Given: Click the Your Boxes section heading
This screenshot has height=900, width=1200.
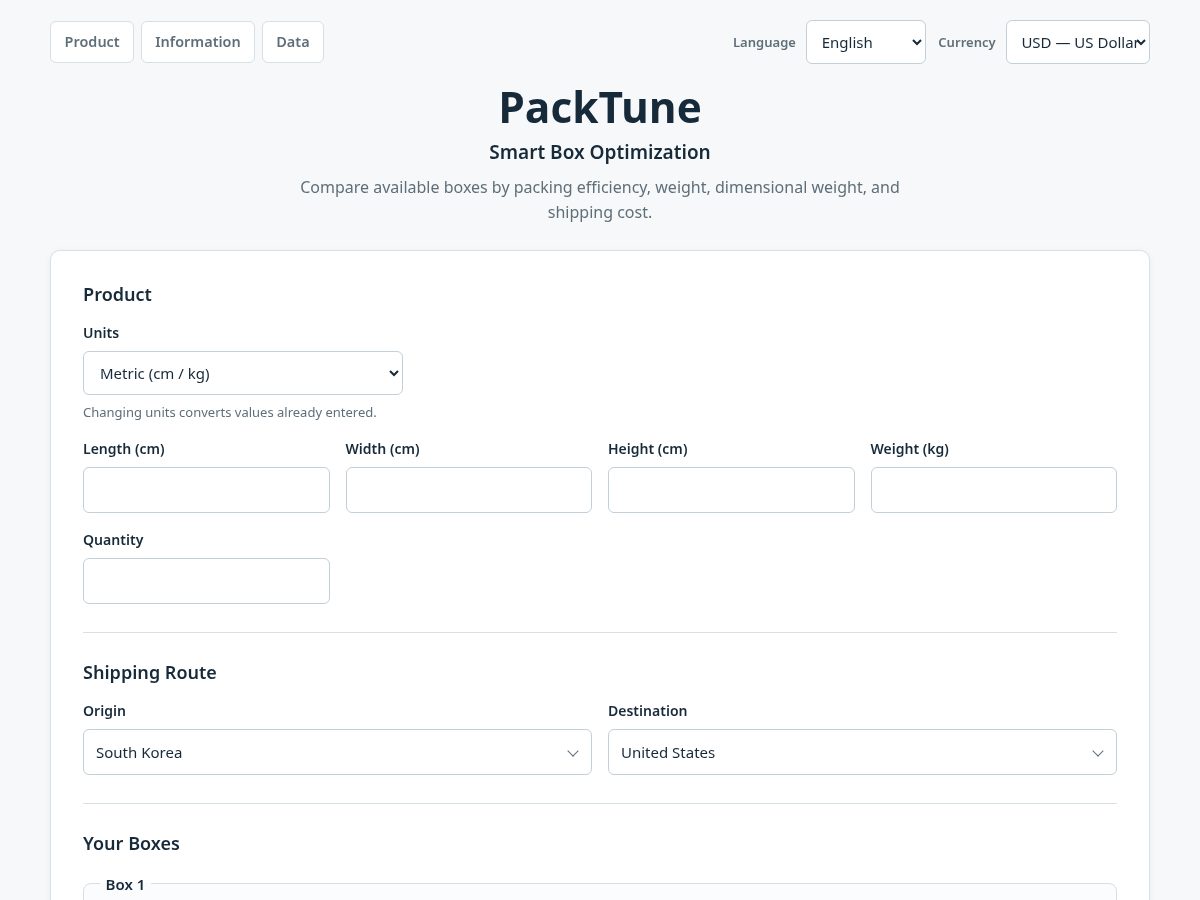Looking at the screenshot, I should click(x=131, y=843).
